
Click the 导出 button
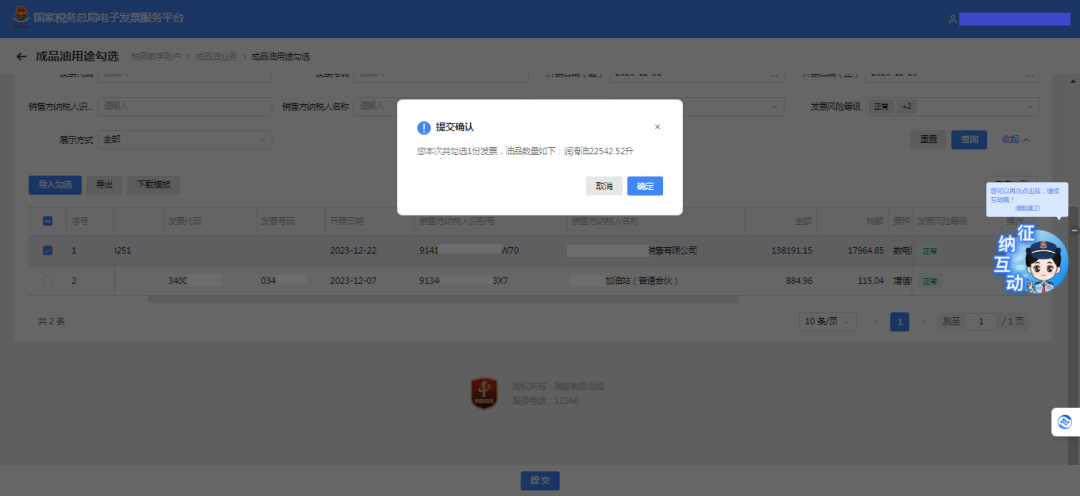point(104,185)
